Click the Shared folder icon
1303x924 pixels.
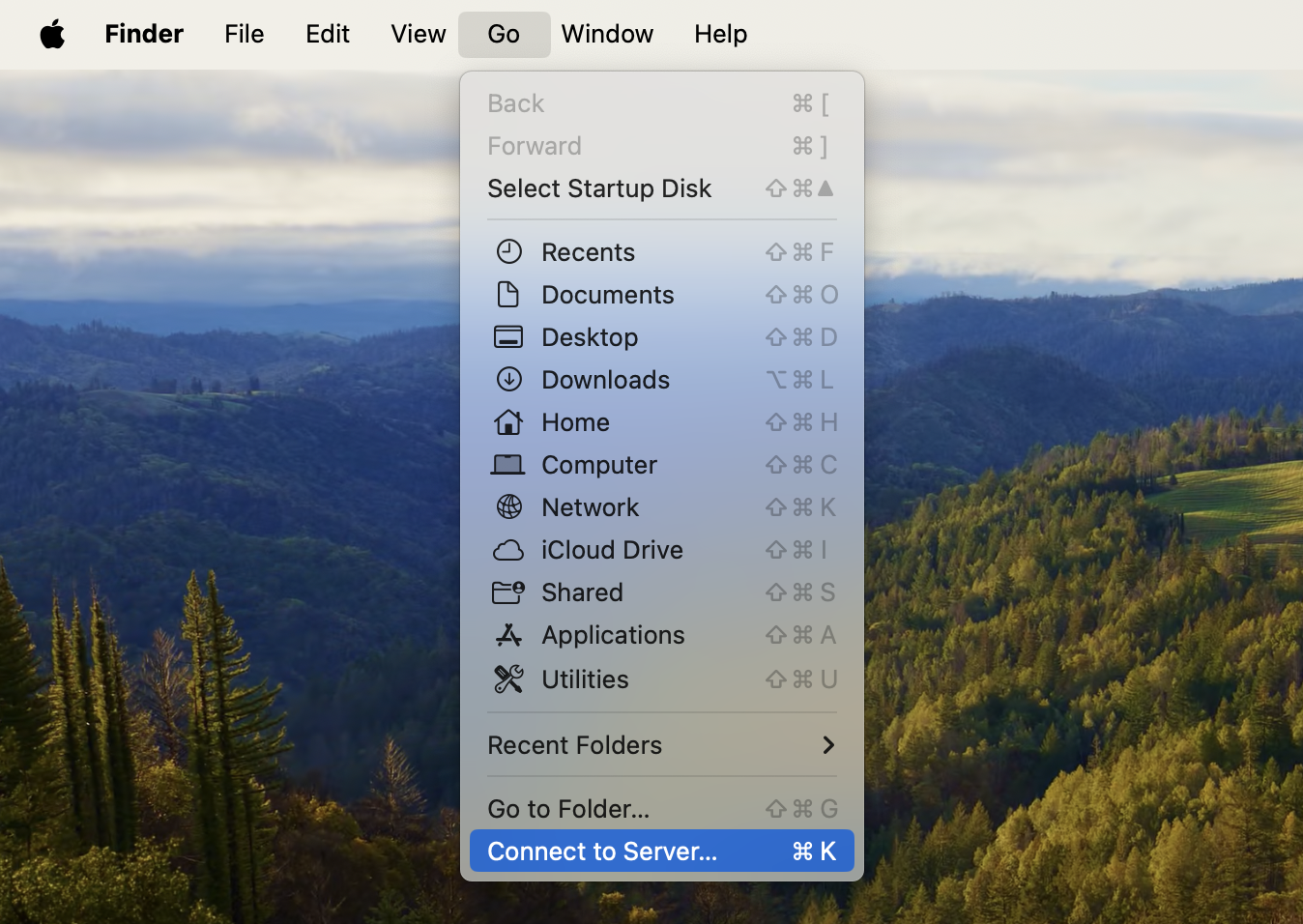click(x=508, y=592)
